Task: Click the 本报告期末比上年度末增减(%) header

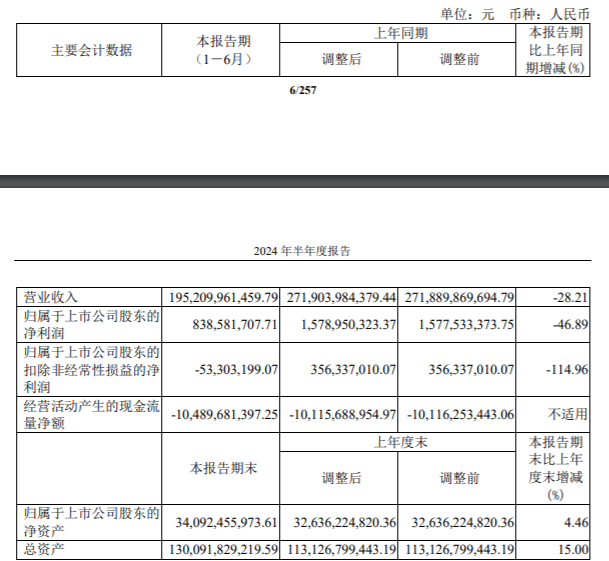Action: [555, 469]
